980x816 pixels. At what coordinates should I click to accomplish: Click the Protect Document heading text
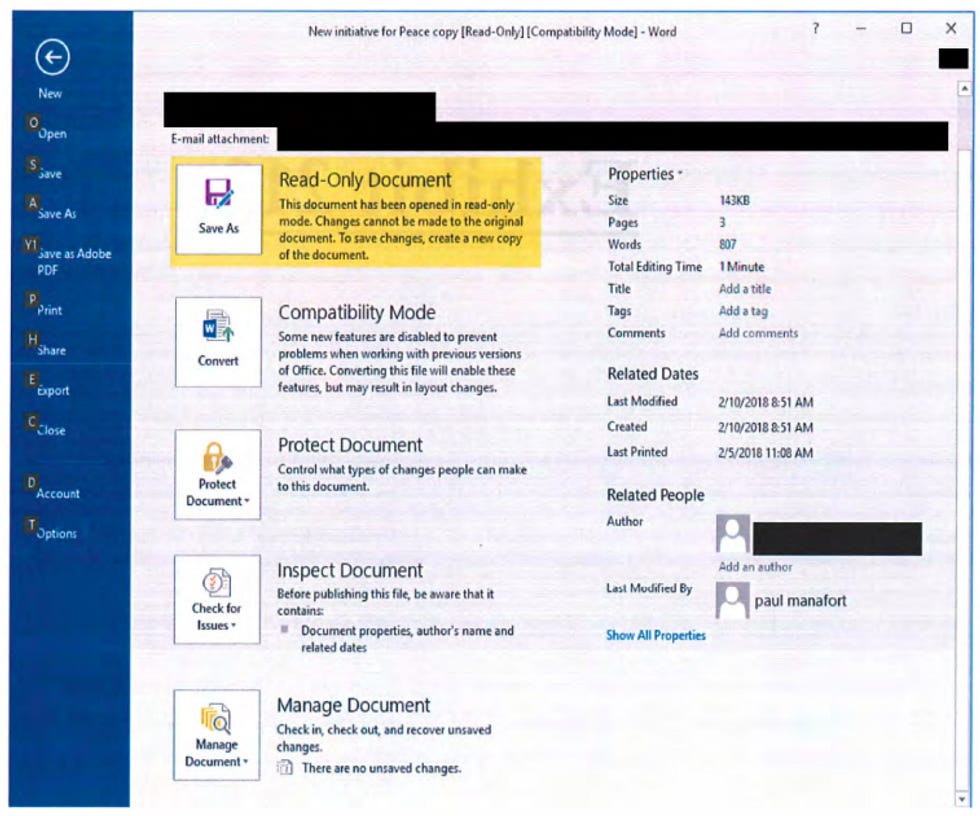click(350, 445)
